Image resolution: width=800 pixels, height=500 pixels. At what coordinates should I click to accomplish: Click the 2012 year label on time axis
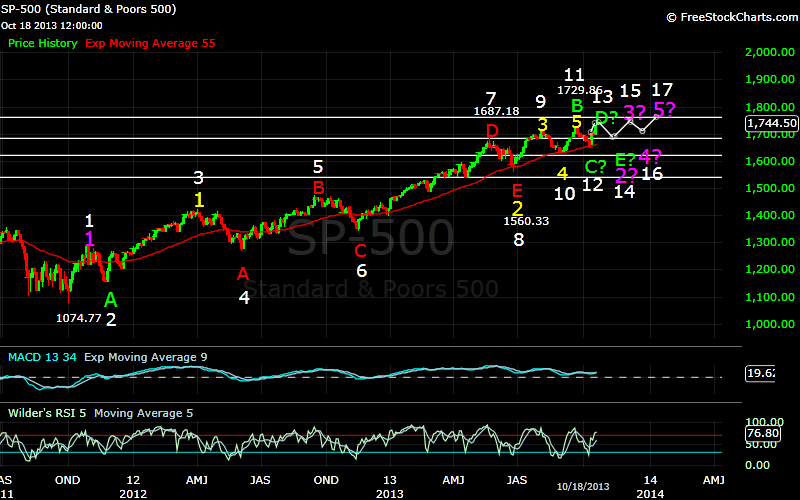coord(133,494)
